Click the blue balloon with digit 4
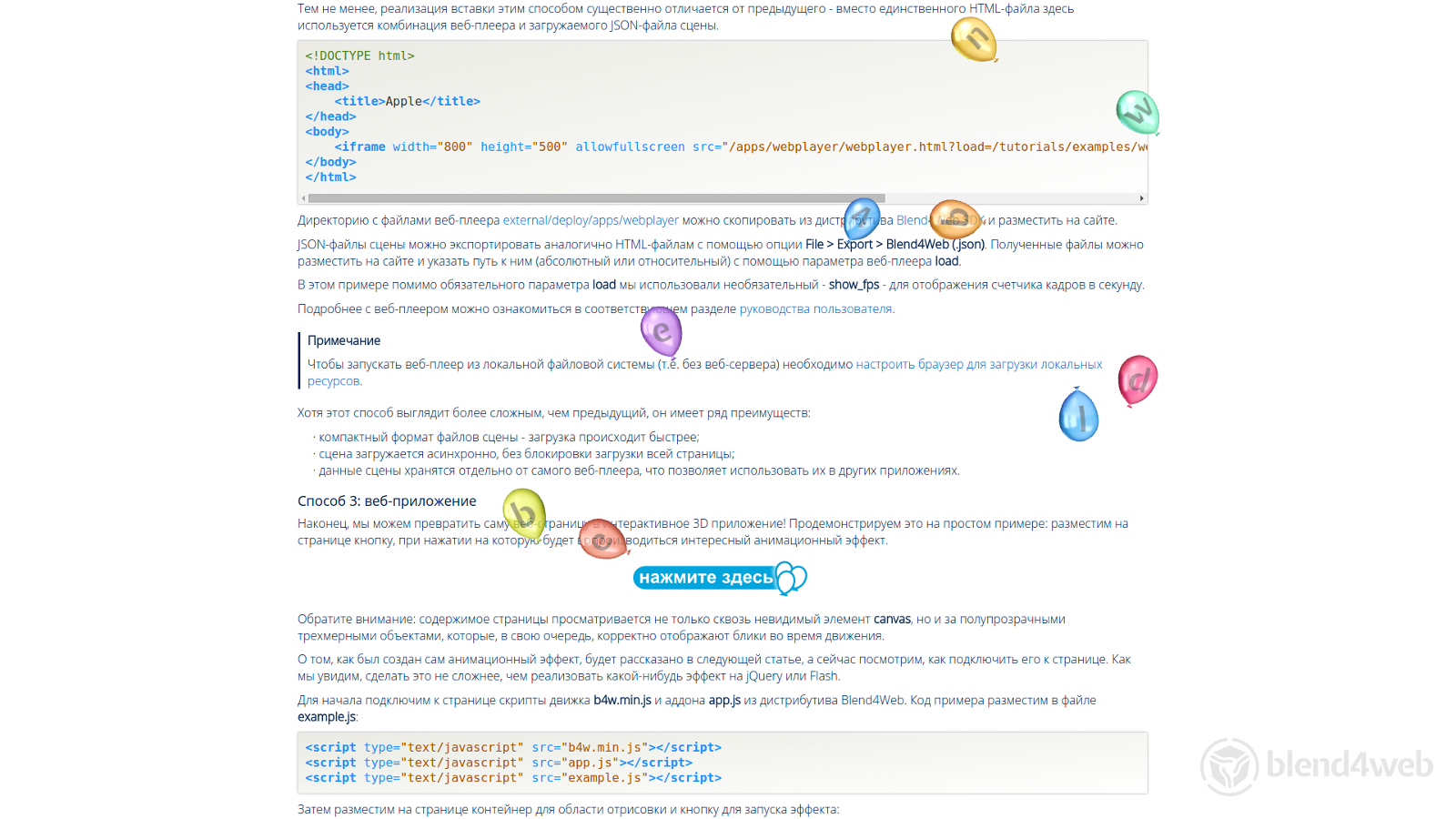Screen dimensions: 1456x819 click(862, 218)
